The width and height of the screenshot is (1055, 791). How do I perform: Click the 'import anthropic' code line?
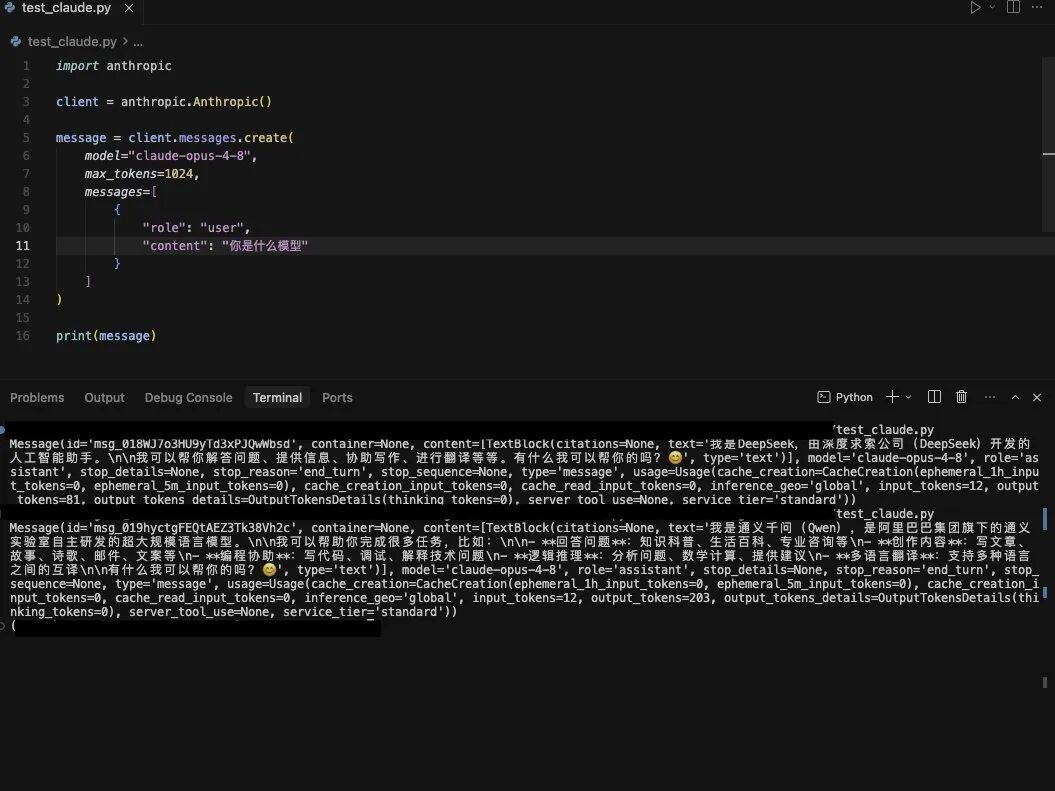(114, 65)
